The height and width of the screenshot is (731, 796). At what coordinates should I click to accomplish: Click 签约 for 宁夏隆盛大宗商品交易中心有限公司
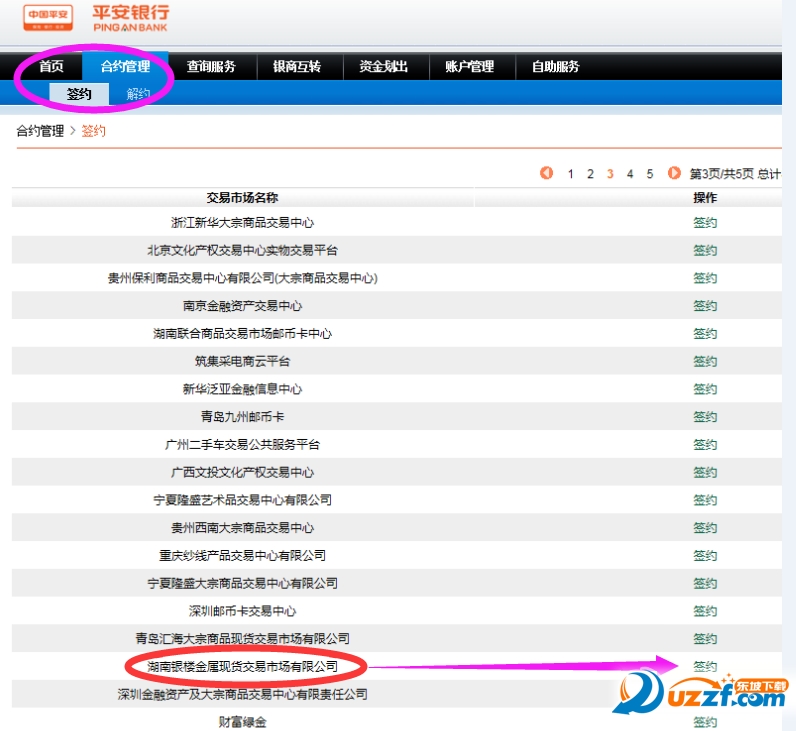(x=705, y=583)
